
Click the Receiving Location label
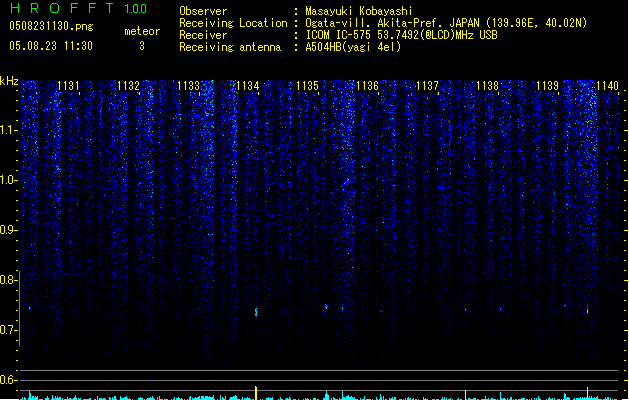coord(233,23)
